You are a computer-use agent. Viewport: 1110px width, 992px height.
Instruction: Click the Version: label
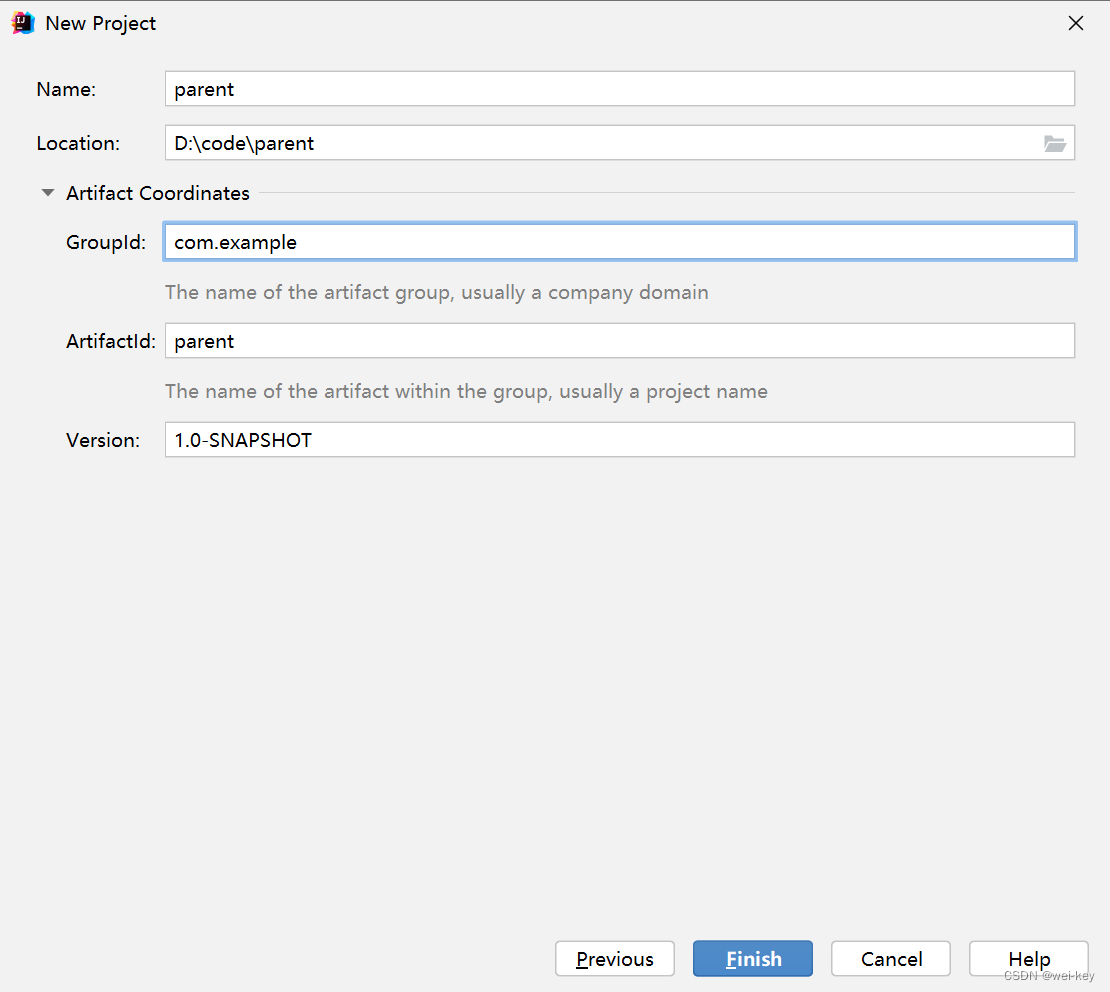(103, 440)
